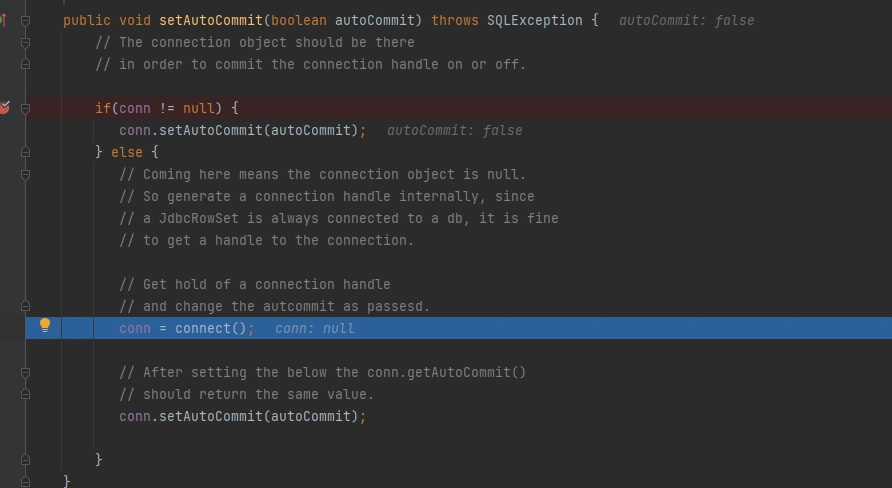Click the inline hint "conn: null"
Image resolution: width=892 pixels, height=488 pixels.
(x=314, y=329)
